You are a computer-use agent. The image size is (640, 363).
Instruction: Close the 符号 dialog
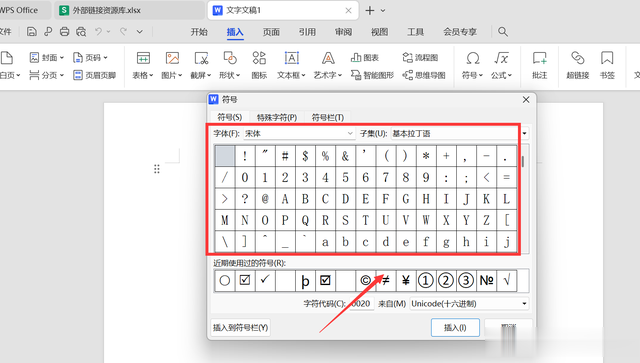tap(526, 100)
